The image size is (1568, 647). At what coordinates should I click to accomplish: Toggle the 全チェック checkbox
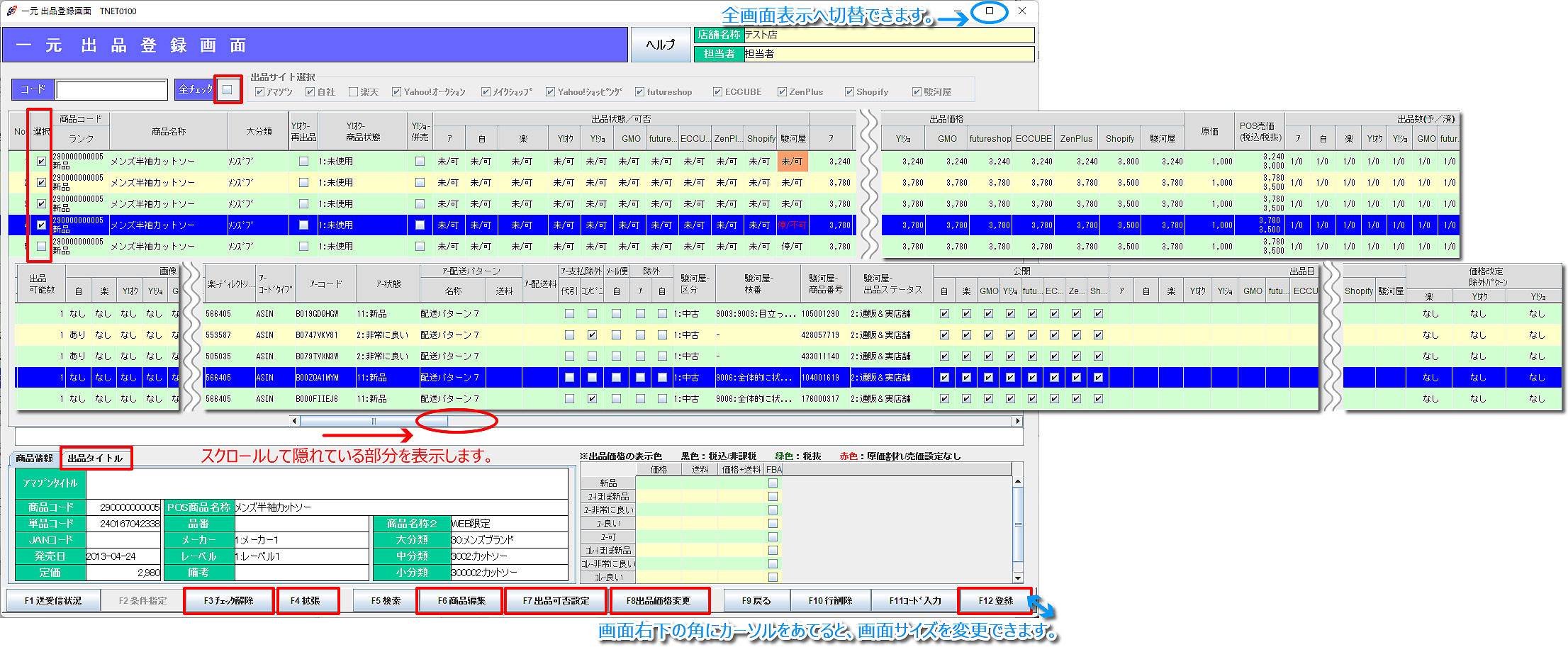click(228, 89)
